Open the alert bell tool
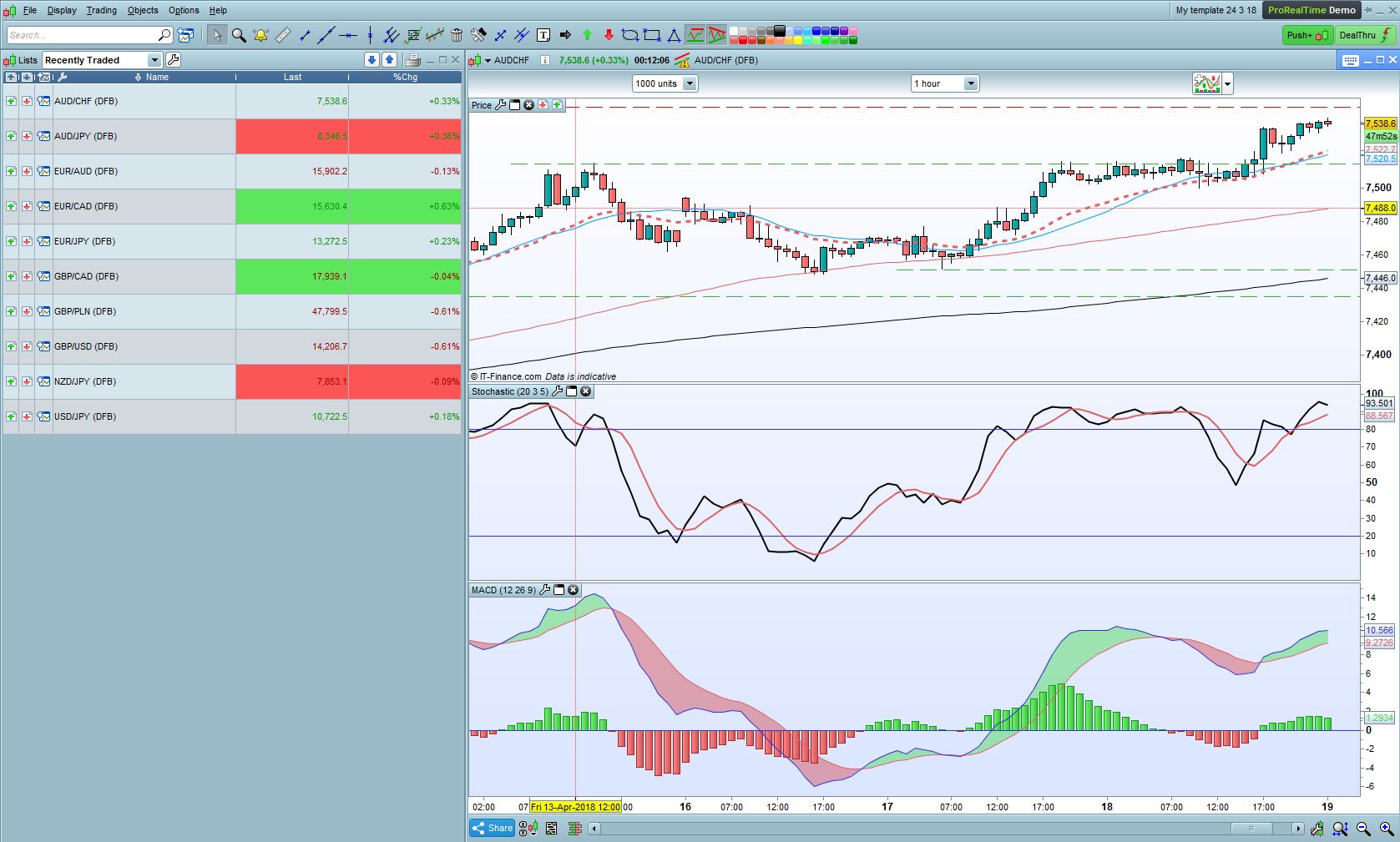 (x=260, y=35)
